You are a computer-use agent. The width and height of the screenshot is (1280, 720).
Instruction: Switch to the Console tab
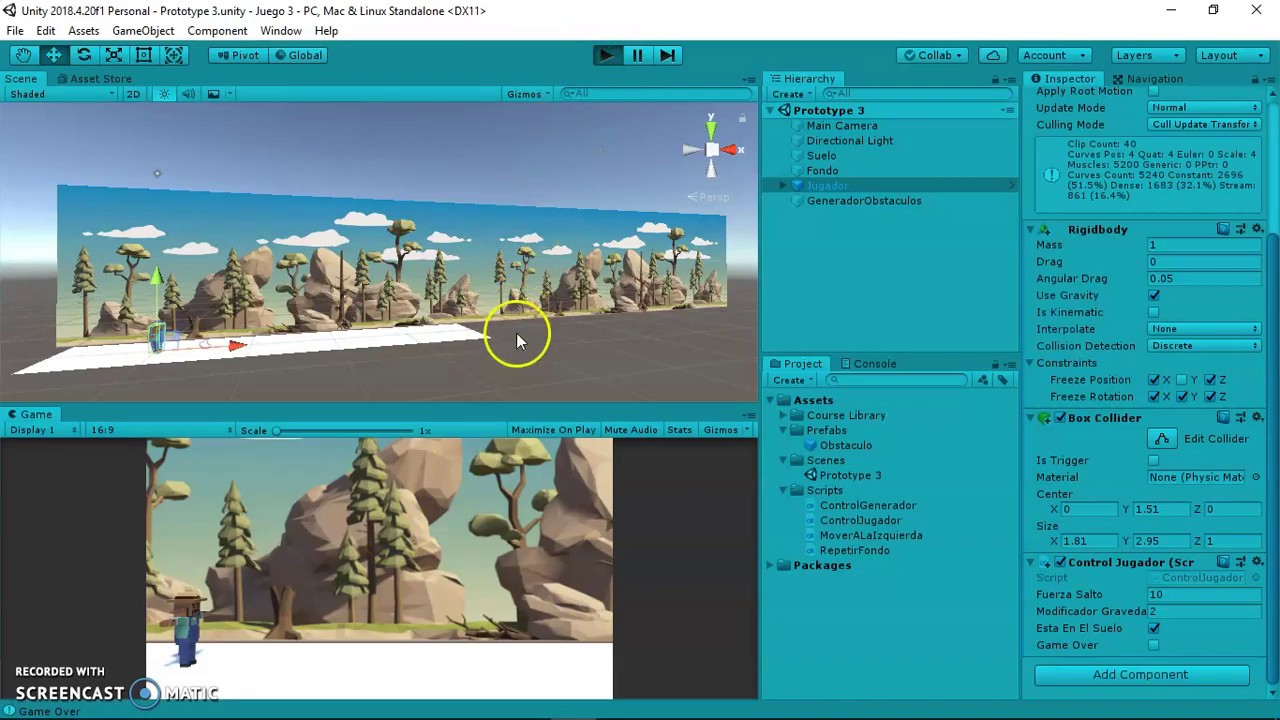click(x=867, y=364)
